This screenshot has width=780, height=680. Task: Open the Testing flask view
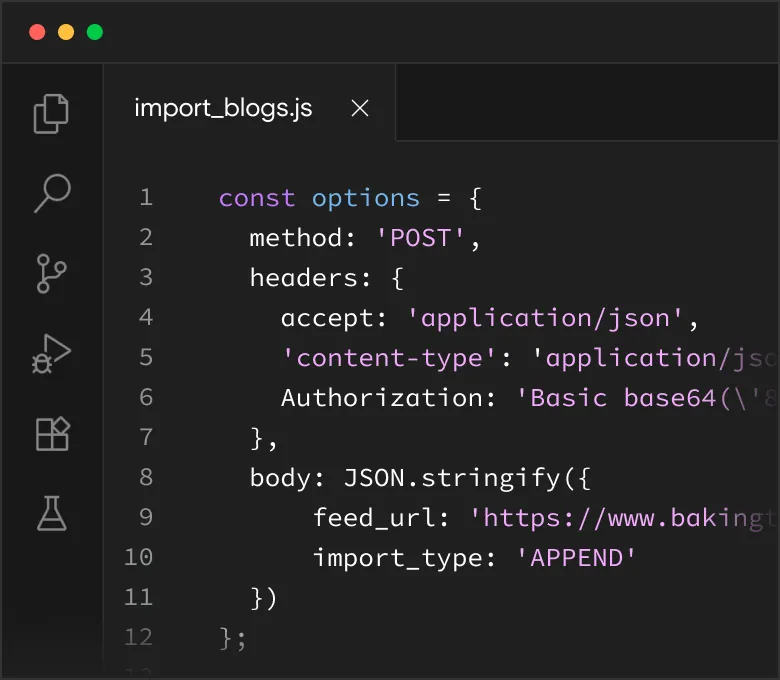click(52, 513)
